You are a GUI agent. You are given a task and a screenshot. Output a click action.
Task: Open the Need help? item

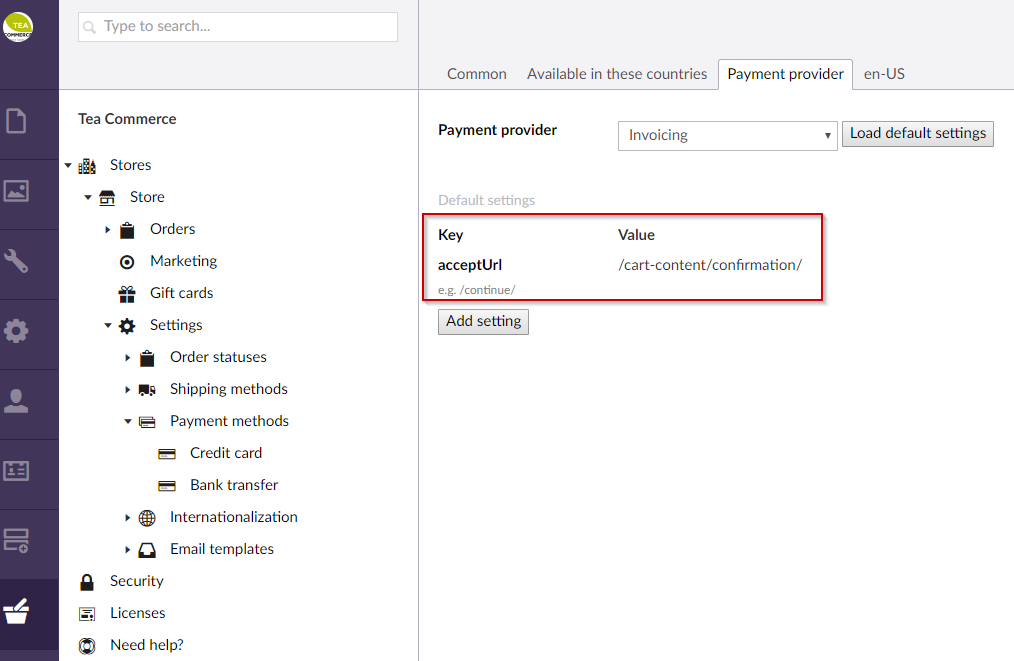pos(147,645)
